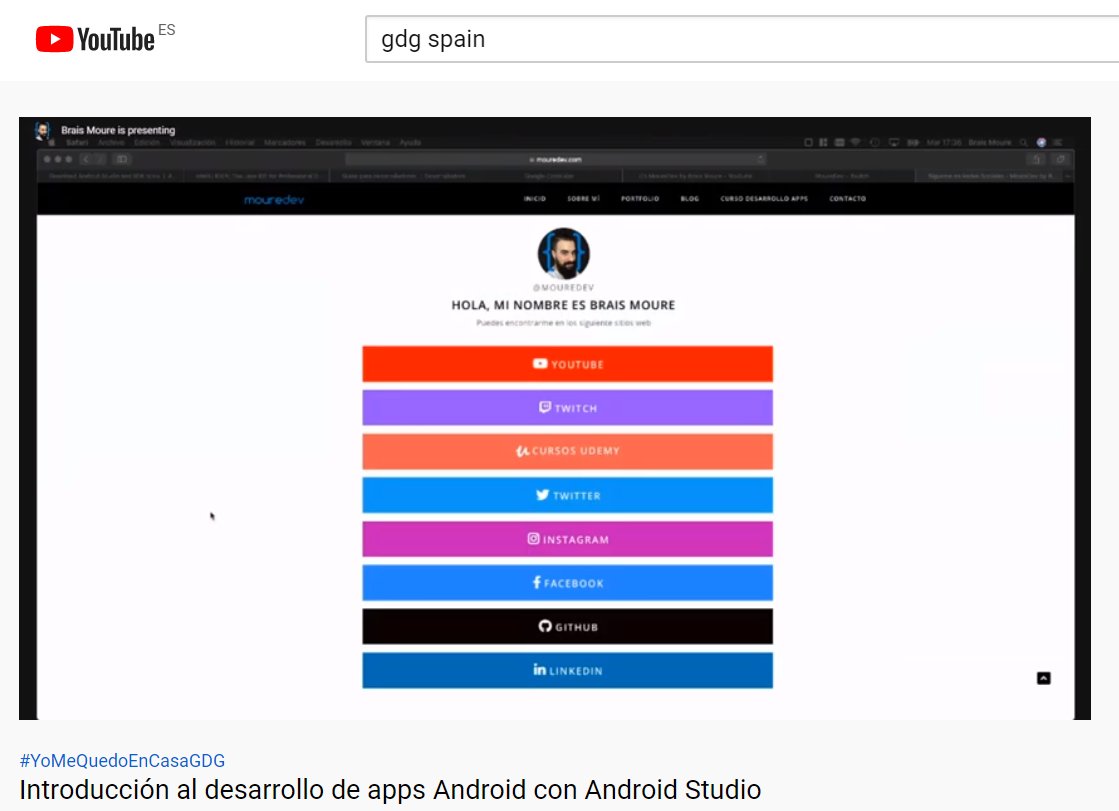Click the Instagram camera icon

(x=533, y=538)
